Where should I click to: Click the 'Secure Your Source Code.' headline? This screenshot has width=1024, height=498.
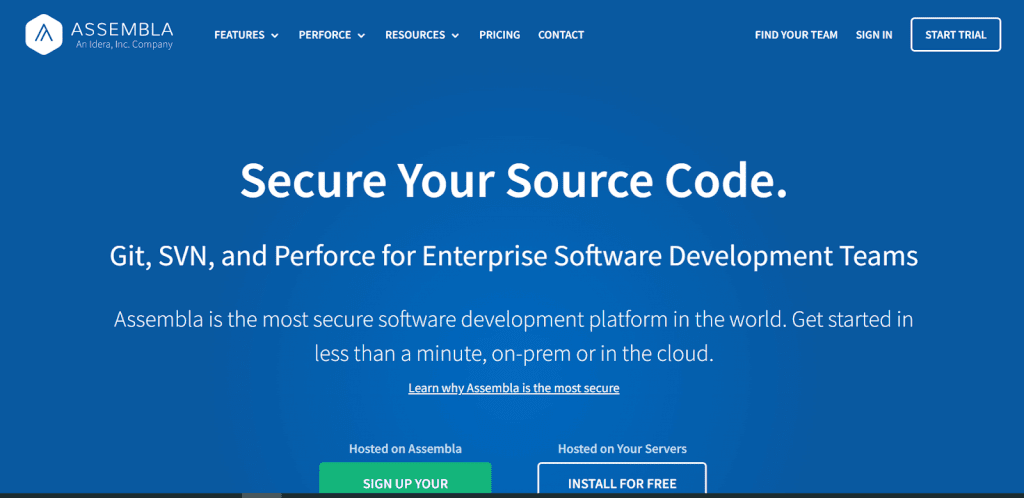[x=513, y=180]
